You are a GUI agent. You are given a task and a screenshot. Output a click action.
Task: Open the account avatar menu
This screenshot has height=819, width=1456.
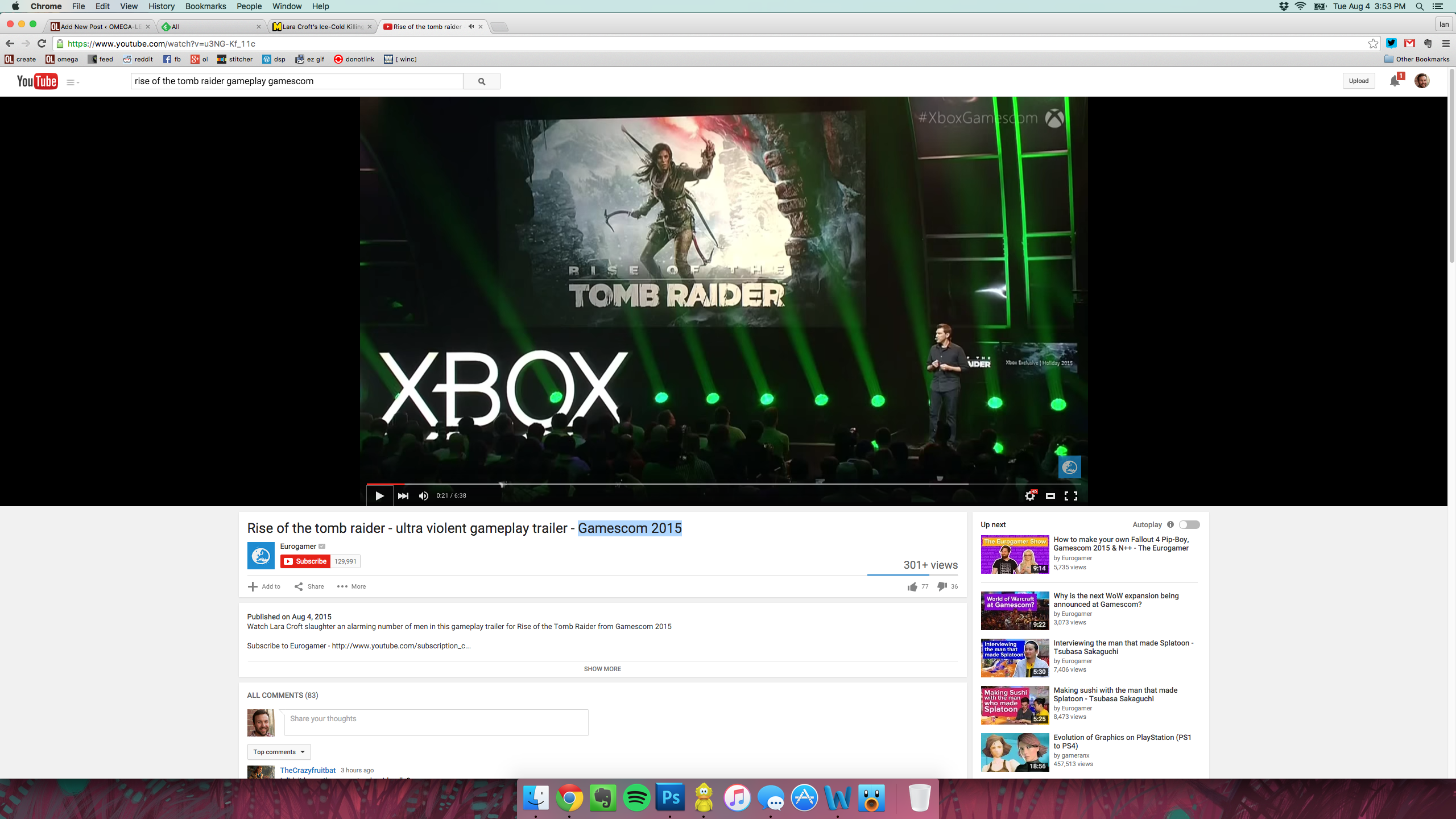pyautogui.click(x=1422, y=81)
